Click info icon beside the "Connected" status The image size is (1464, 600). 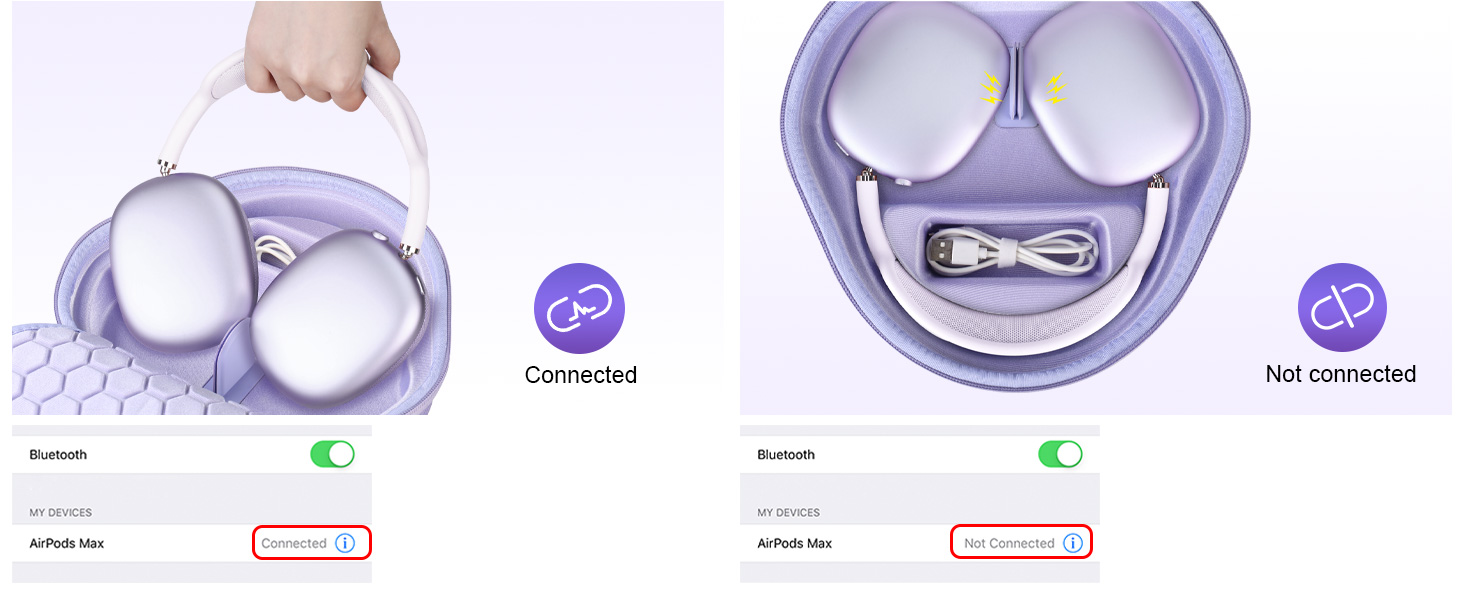(x=345, y=543)
